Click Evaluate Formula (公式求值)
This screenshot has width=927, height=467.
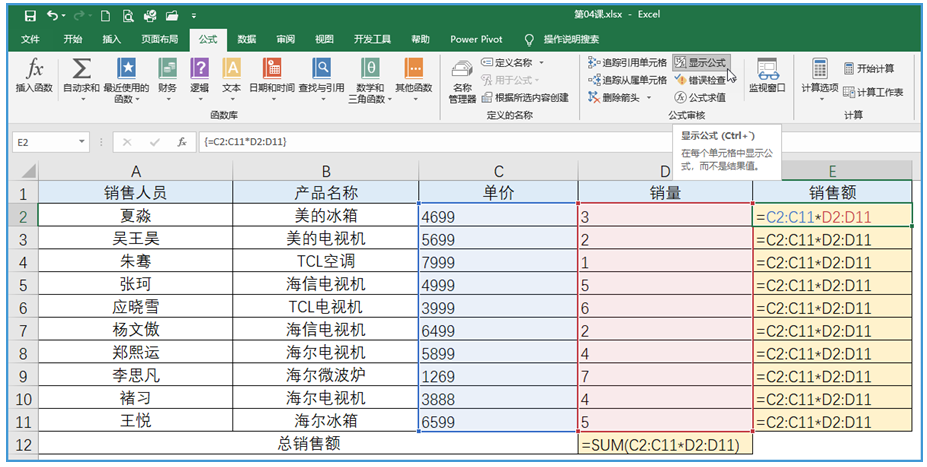(x=700, y=97)
